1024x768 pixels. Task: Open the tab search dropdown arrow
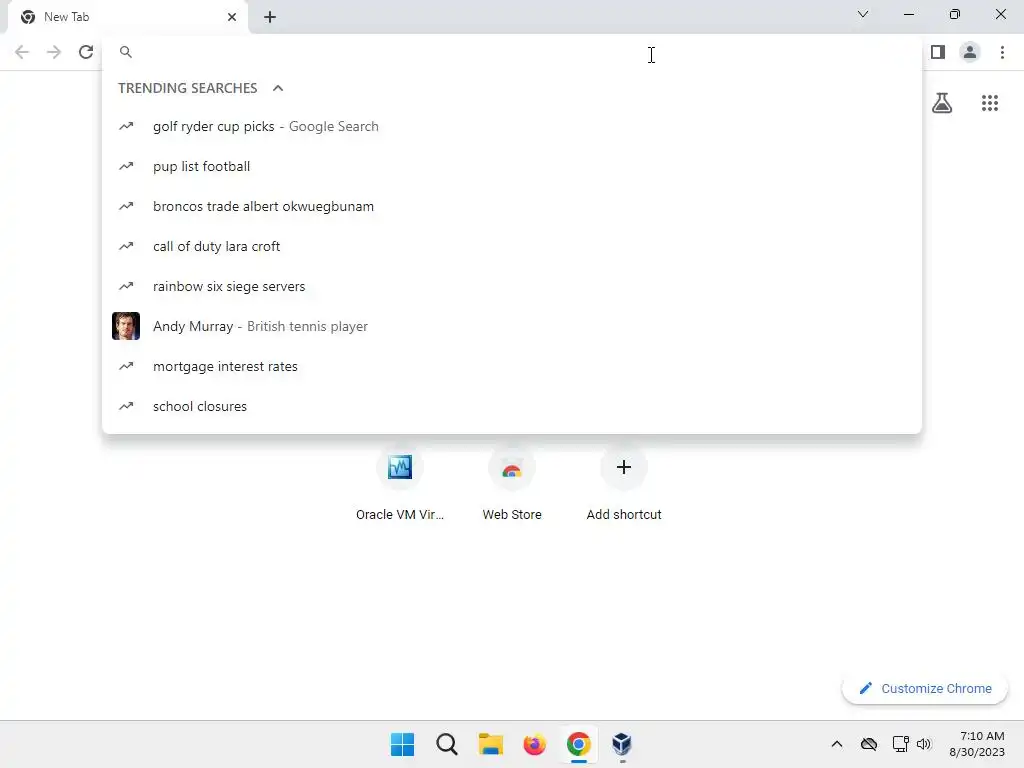[x=863, y=14]
